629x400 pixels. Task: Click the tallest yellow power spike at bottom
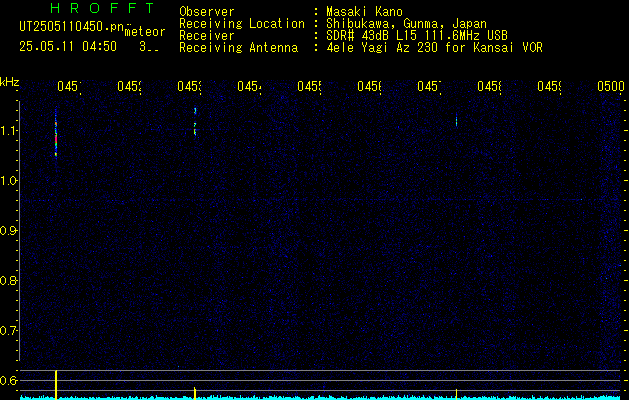(x=56, y=385)
